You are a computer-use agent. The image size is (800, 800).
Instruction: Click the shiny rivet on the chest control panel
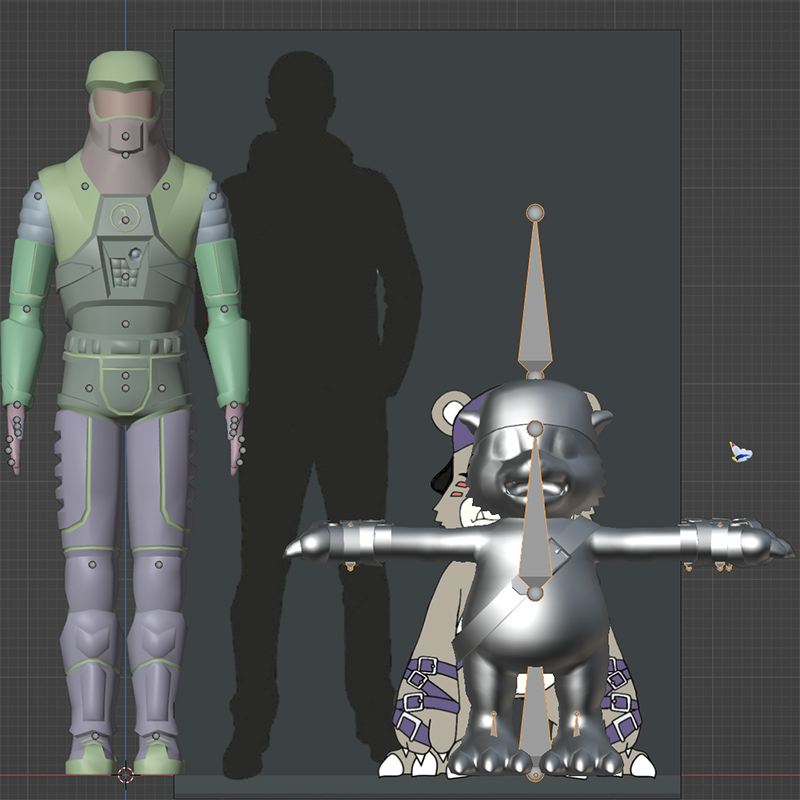coord(135,254)
